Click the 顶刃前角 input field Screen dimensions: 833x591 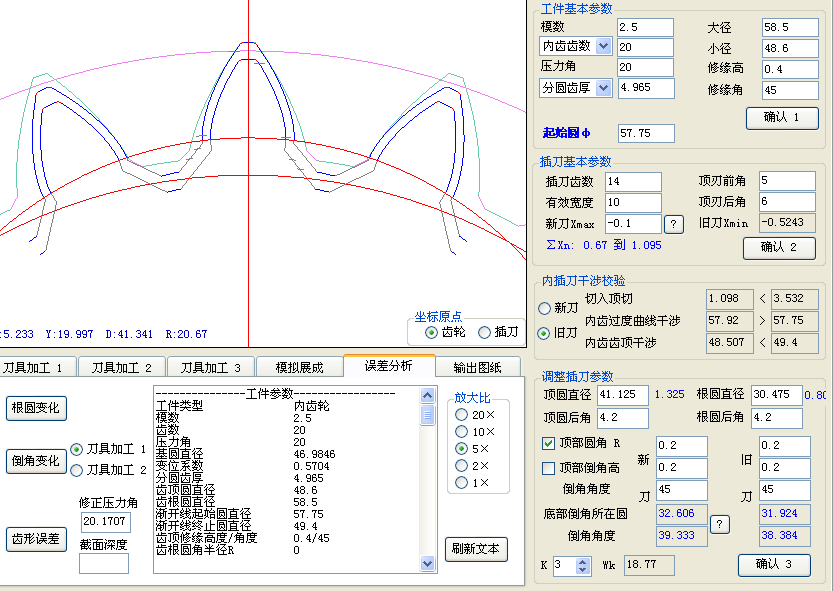(x=787, y=181)
